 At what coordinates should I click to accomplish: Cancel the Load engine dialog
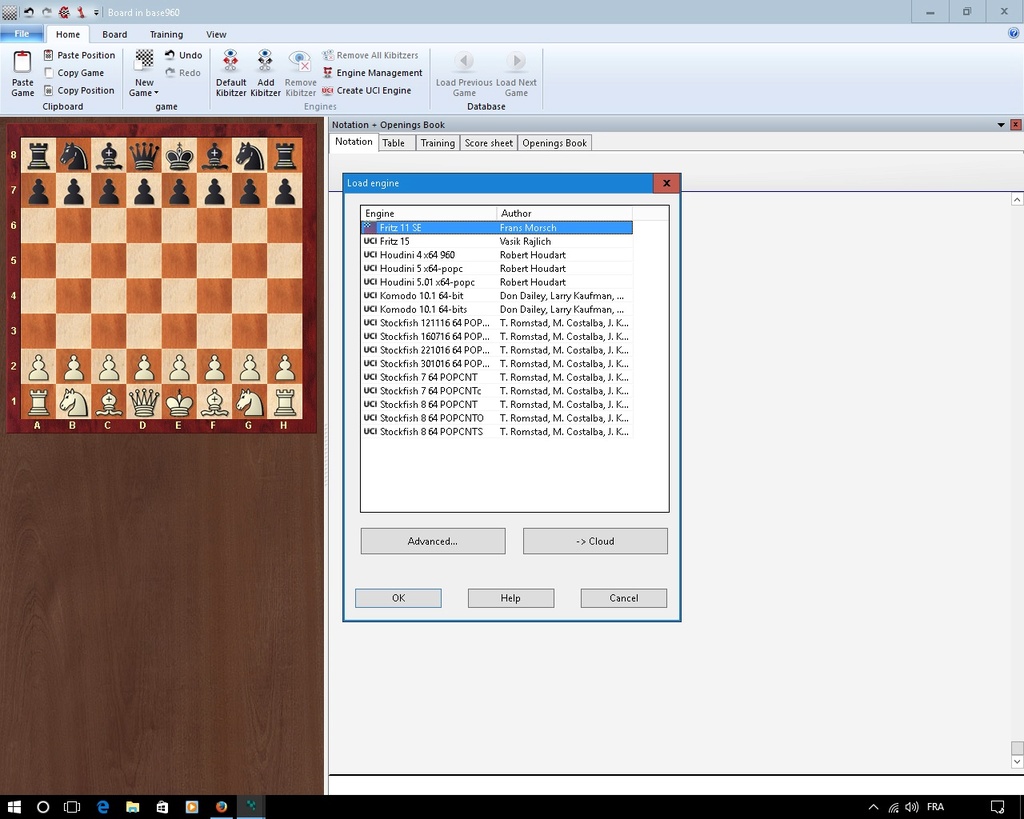coord(624,598)
